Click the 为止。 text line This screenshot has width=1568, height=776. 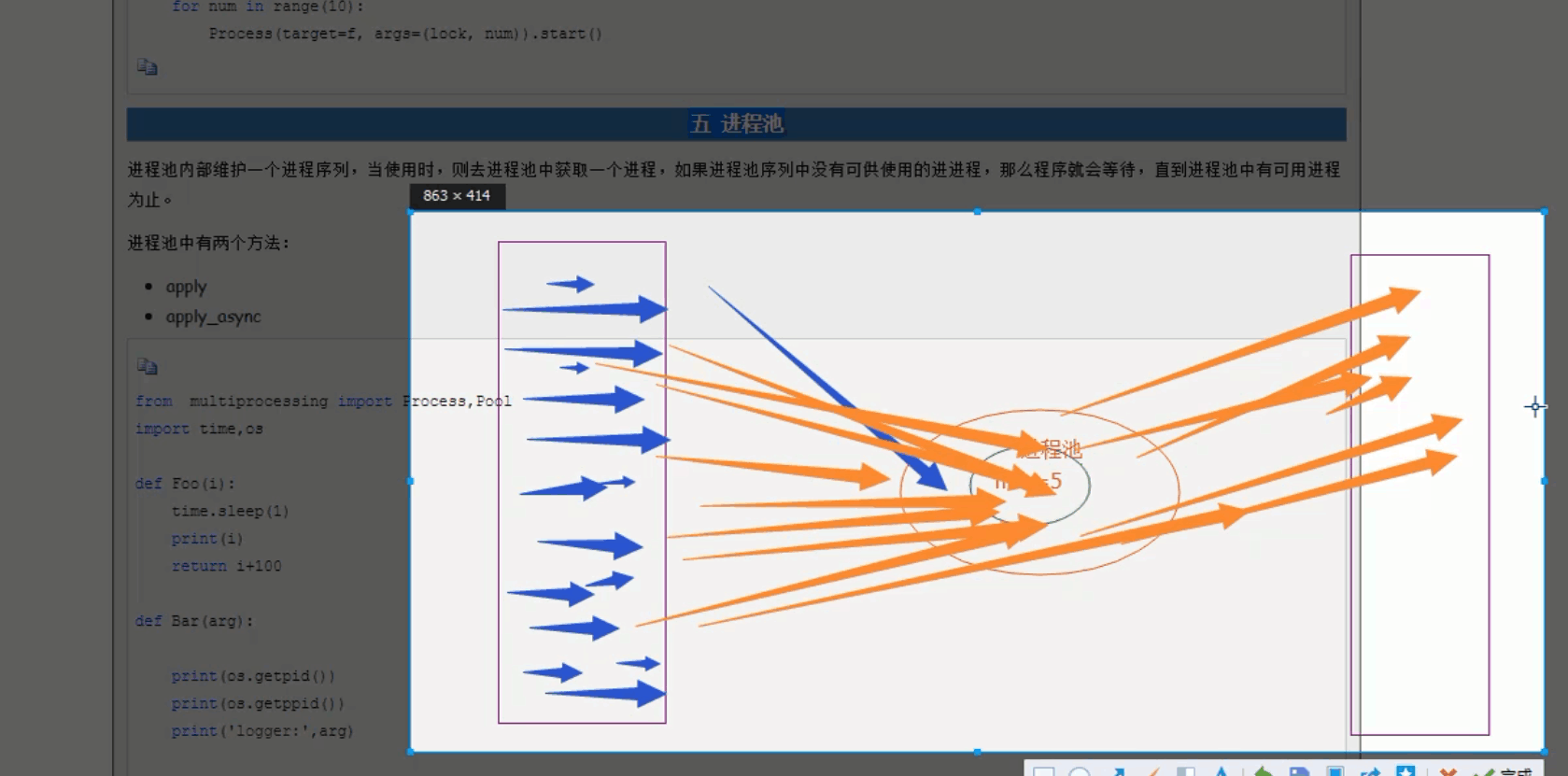click(x=149, y=200)
